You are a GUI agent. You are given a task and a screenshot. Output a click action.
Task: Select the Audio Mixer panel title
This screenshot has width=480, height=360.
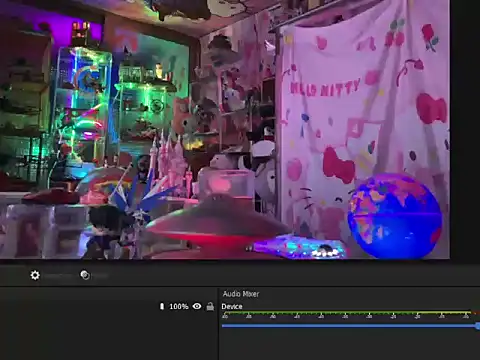tap(241, 294)
